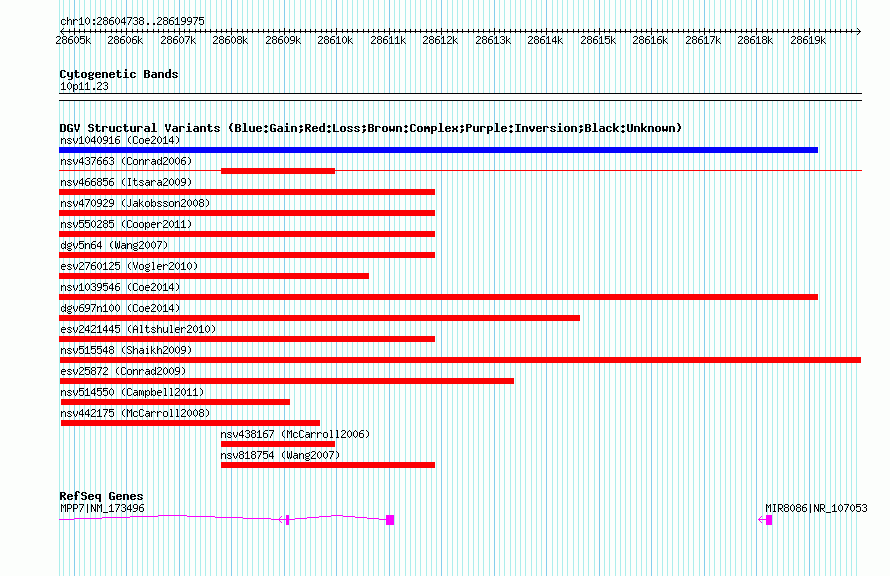Click the blue nsv1040916 gain variant bar
Viewport: 890px width, 576px height.
pyautogui.click(x=438, y=150)
